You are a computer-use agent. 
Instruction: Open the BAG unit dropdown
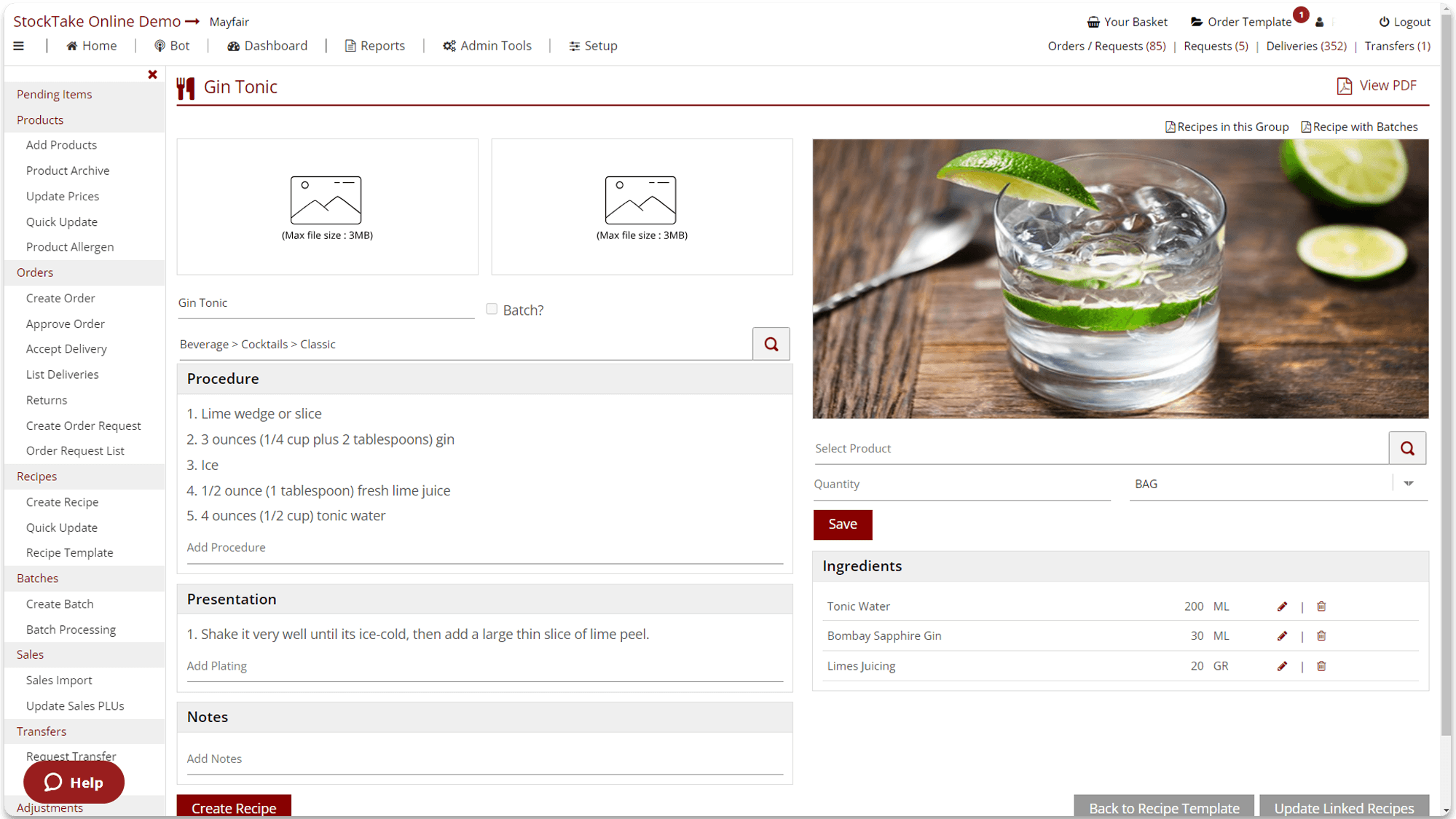(x=1409, y=483)
